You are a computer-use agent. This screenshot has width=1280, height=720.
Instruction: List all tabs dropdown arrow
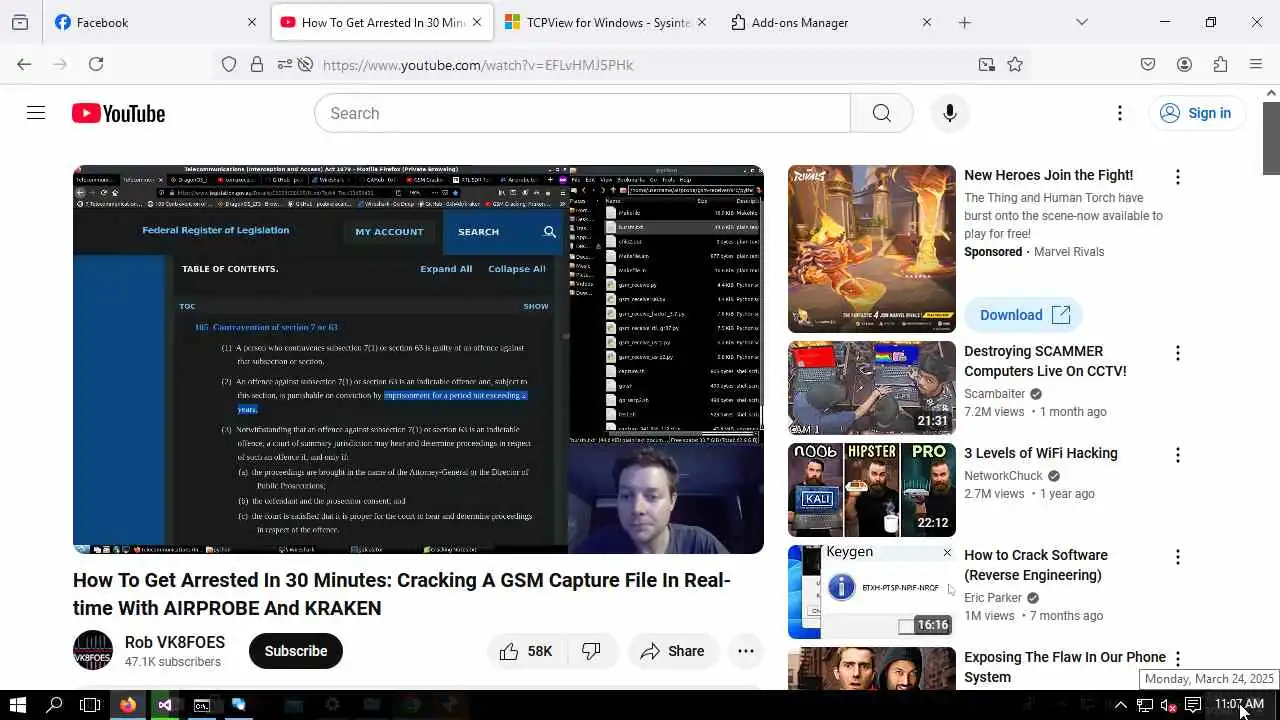pos(1081,22)
